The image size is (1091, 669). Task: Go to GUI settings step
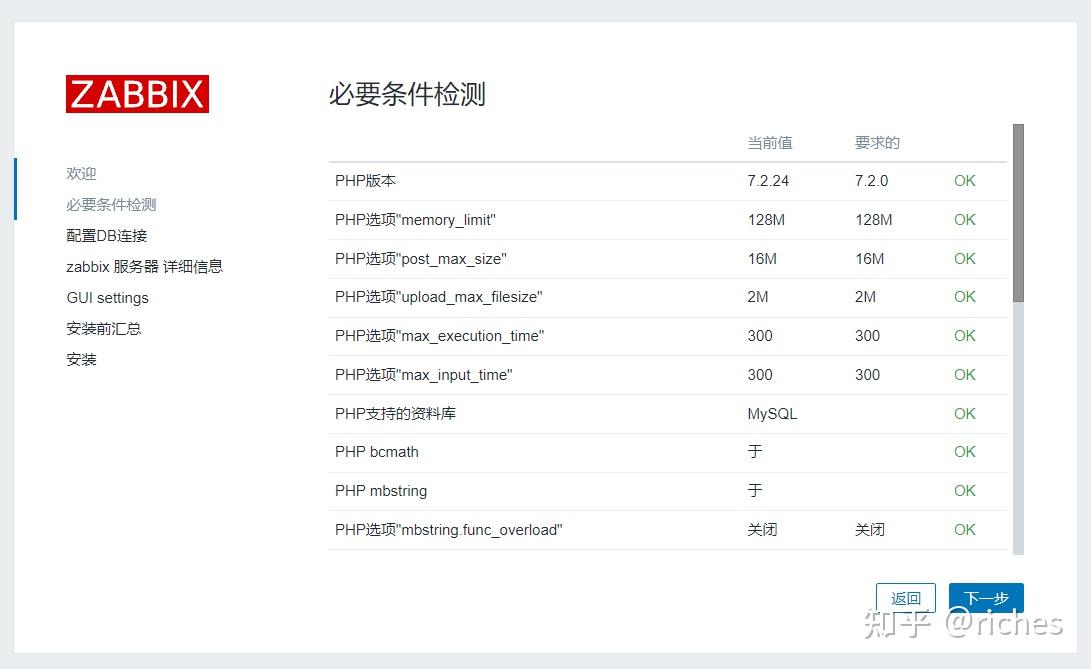[x=107, y=297]
